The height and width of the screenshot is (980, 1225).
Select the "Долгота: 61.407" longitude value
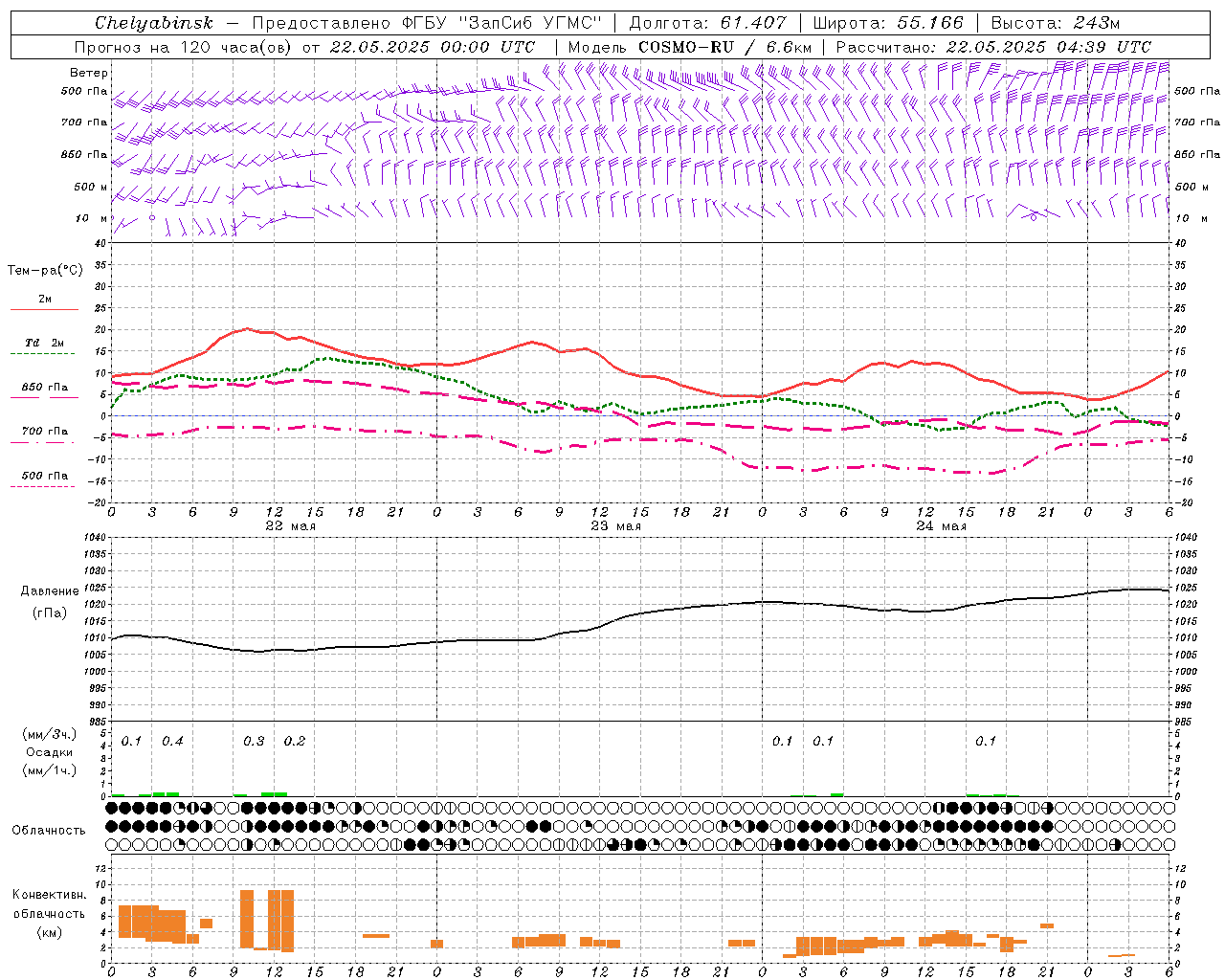click(x=707, y=23)
